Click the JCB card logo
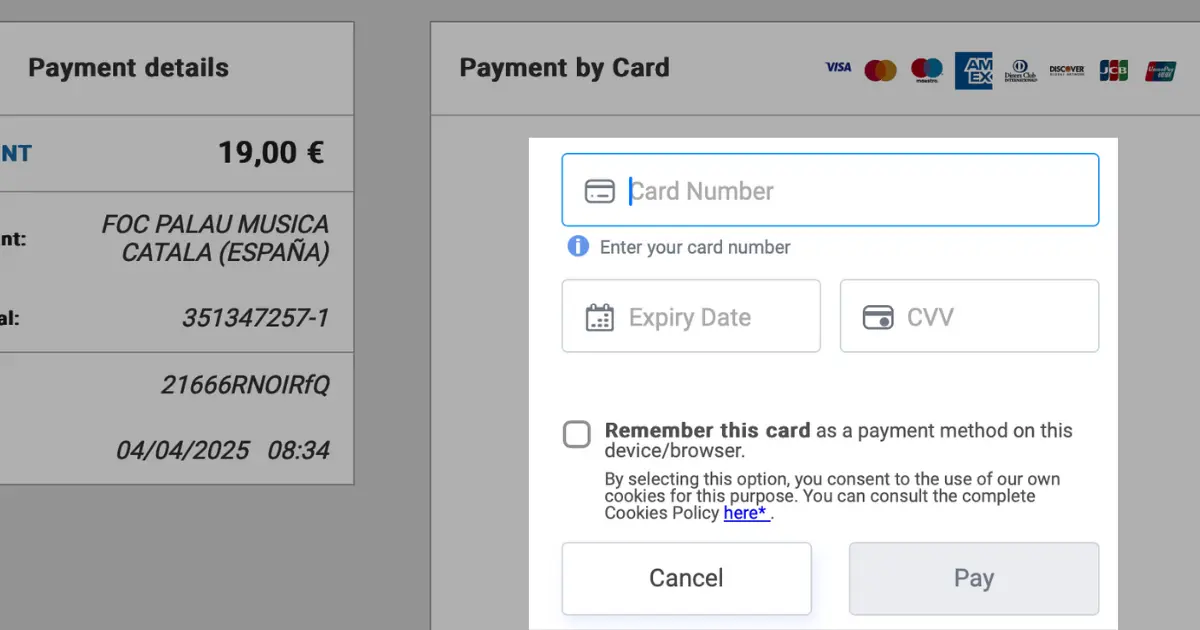The image size is (1200, 630). [1114, 70]
